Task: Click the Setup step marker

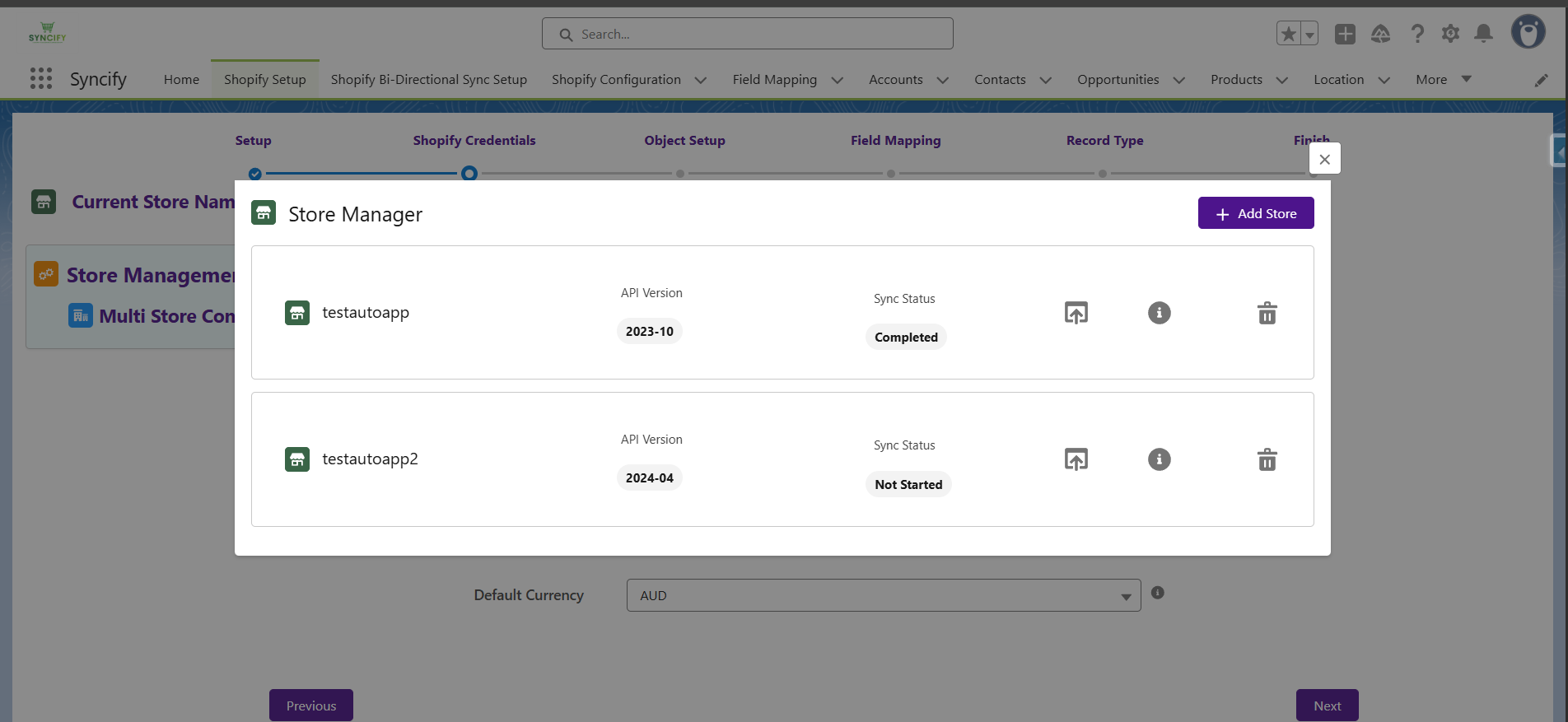Action: 254,174
